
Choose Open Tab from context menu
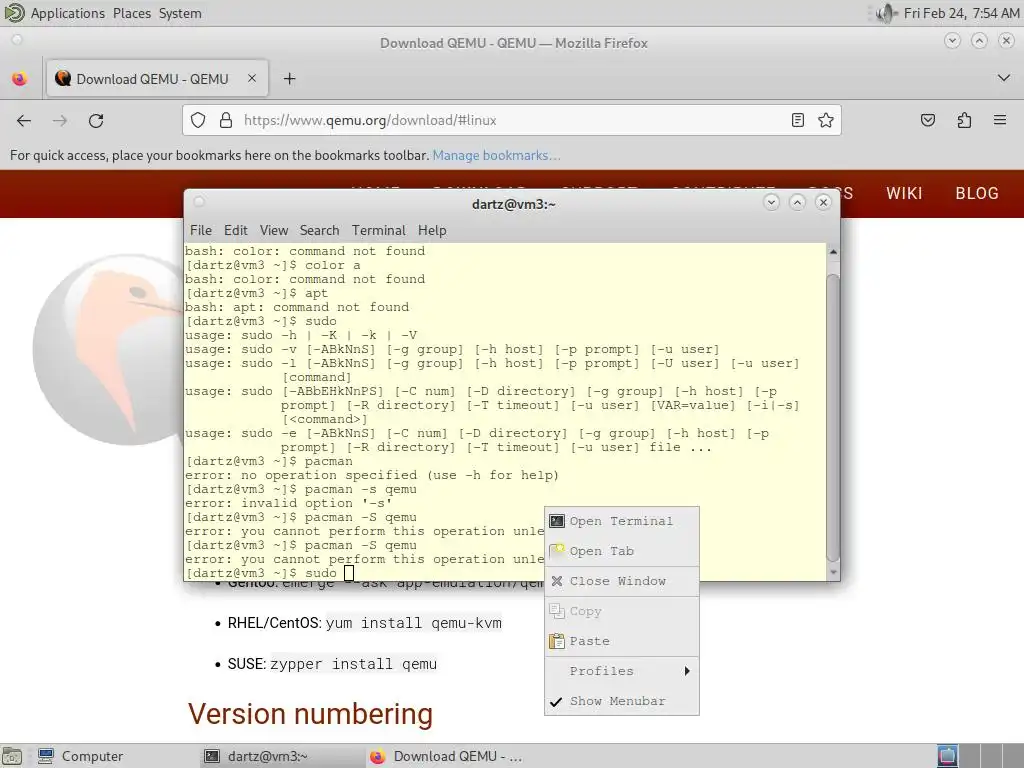click(x=622, y=551)
